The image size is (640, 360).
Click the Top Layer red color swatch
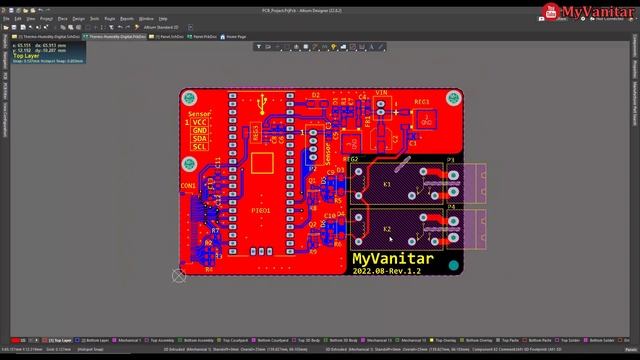pyautogui.click(x=44, y=340)
